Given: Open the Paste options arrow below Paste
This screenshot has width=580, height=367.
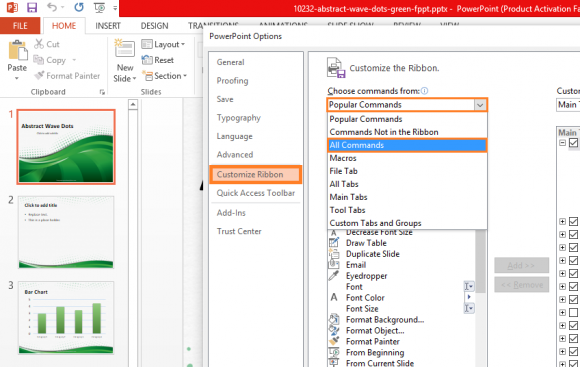Looking at the screenshot, I should click(17, 78).
